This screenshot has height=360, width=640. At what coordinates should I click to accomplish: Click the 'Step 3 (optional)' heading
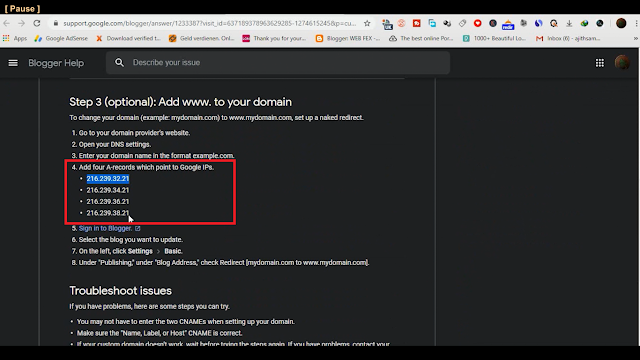180,102
